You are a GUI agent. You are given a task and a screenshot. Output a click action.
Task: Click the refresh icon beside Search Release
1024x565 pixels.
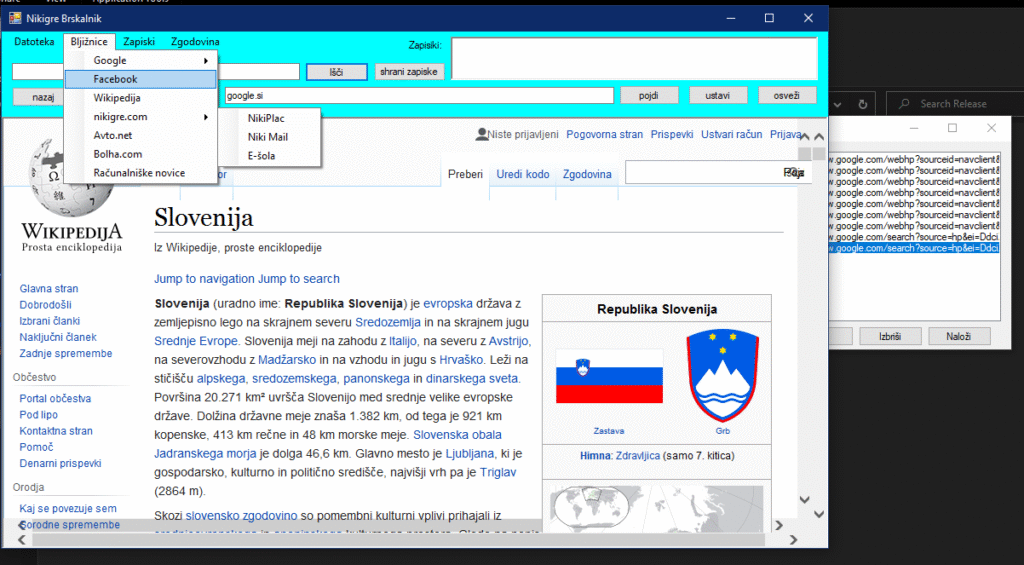(863, 104)
